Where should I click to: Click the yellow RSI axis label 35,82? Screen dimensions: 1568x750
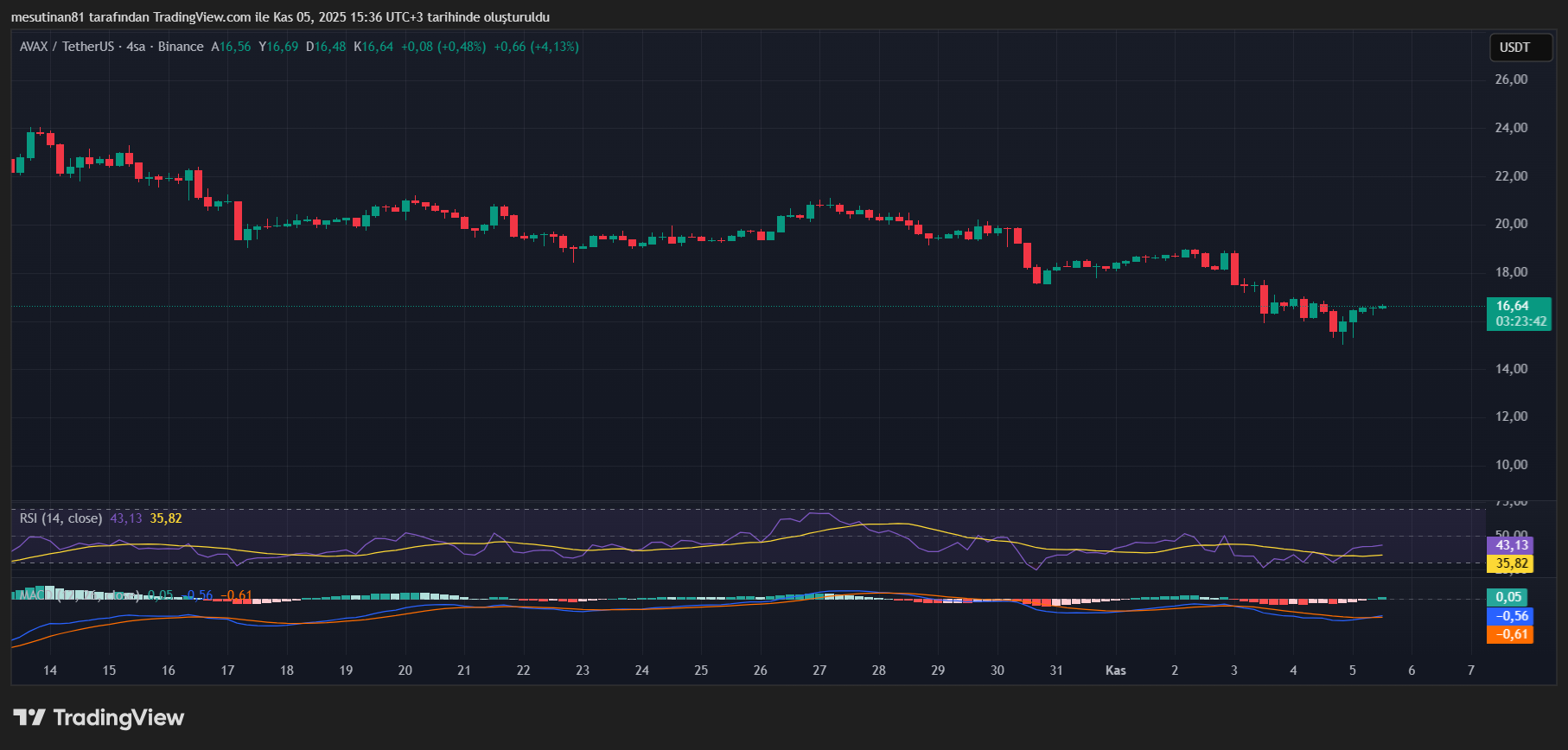pyautogui.click(x=1509, y=563)
